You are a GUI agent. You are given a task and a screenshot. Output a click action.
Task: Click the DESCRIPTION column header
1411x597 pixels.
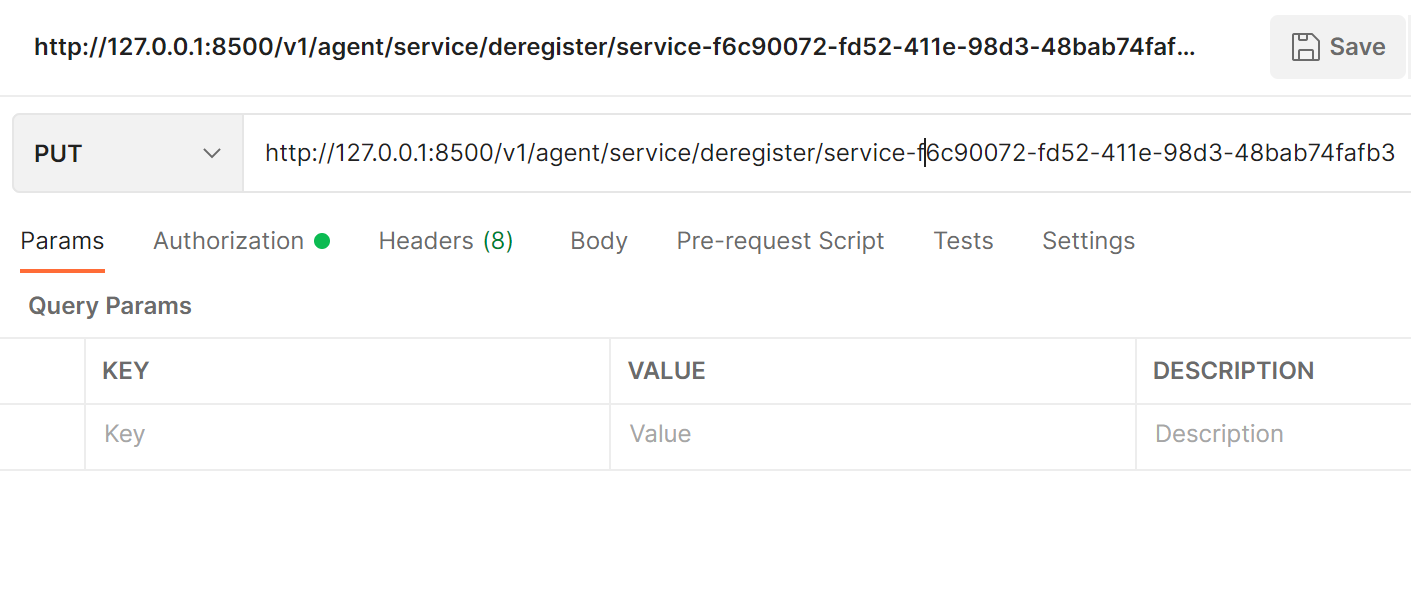coord(1233,371)
